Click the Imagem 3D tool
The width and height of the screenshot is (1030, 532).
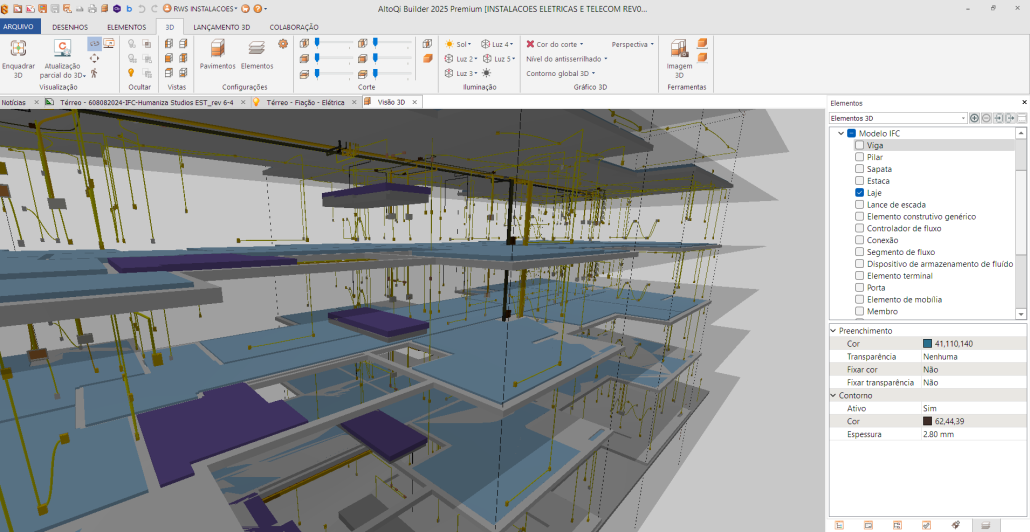(x=679, y=50)
